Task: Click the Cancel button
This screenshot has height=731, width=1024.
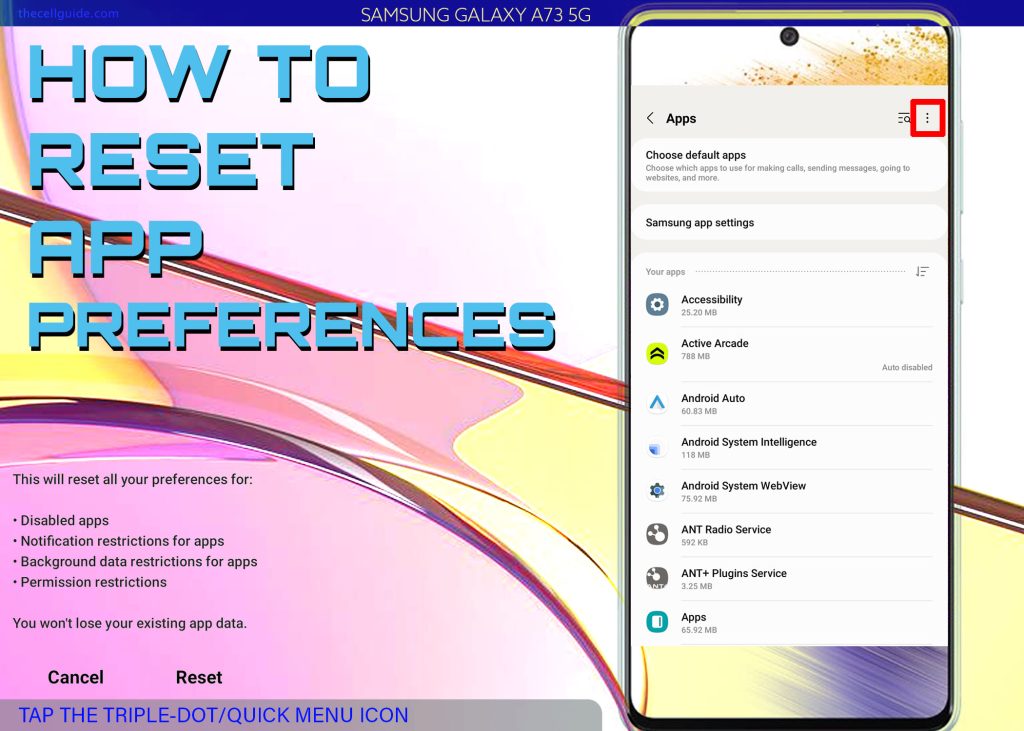Action: (76, 677)
